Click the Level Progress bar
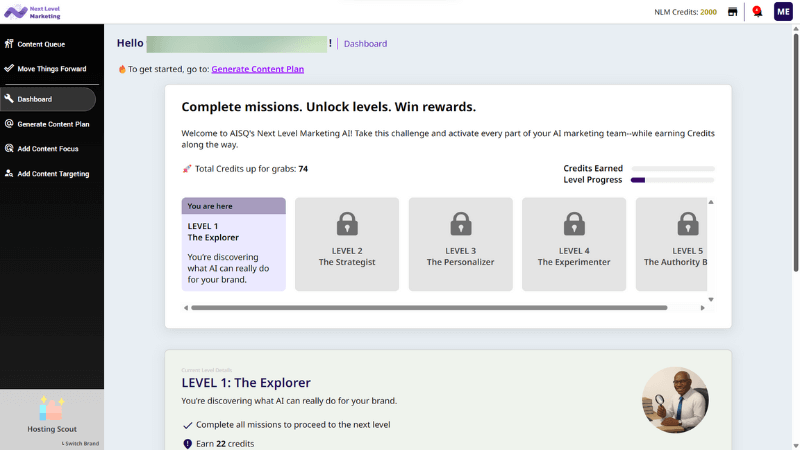Screen dimensions: 800x450 click(x=672, y=180)
